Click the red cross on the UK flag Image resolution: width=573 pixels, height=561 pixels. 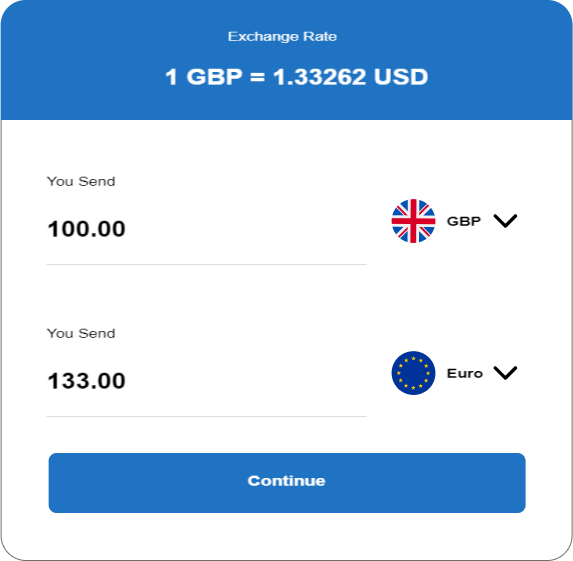pos(413,221)
